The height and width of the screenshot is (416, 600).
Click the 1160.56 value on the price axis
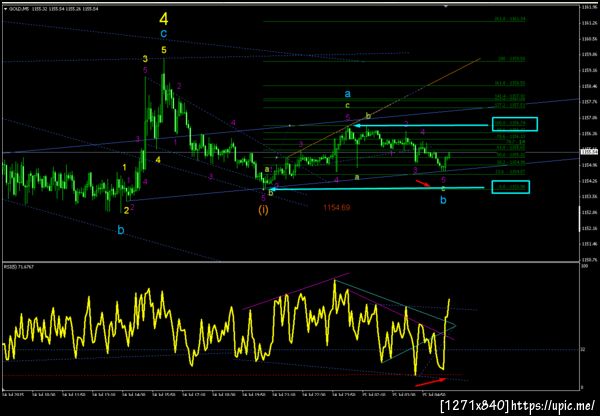pyautogui.click(x=590, y=39)
